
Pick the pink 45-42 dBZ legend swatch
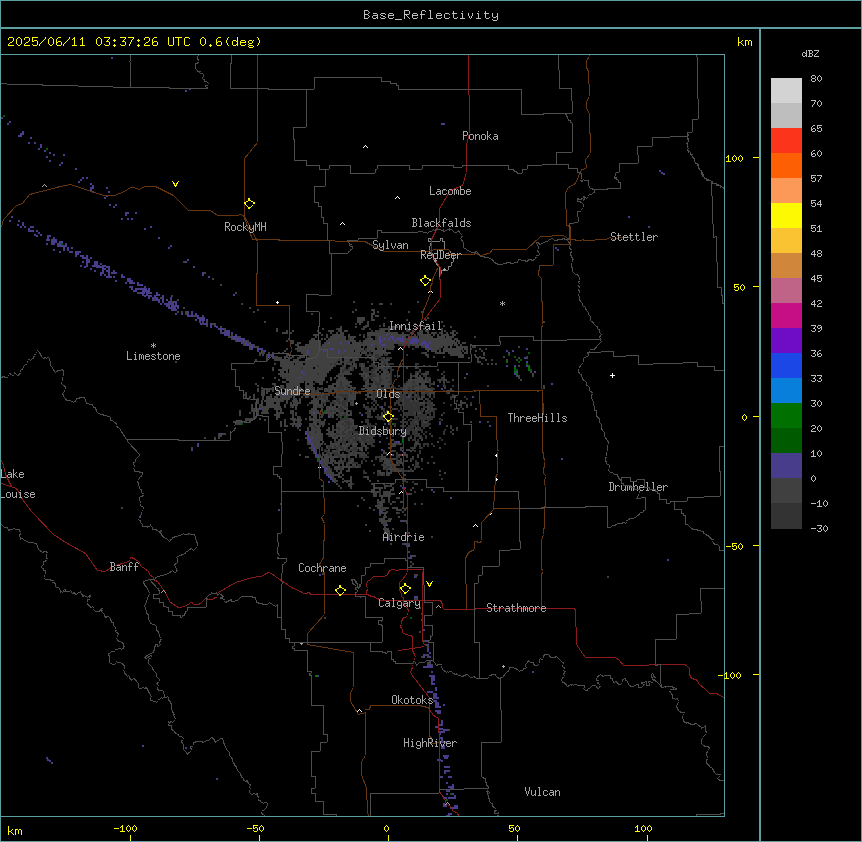click(x=786, y=291)
